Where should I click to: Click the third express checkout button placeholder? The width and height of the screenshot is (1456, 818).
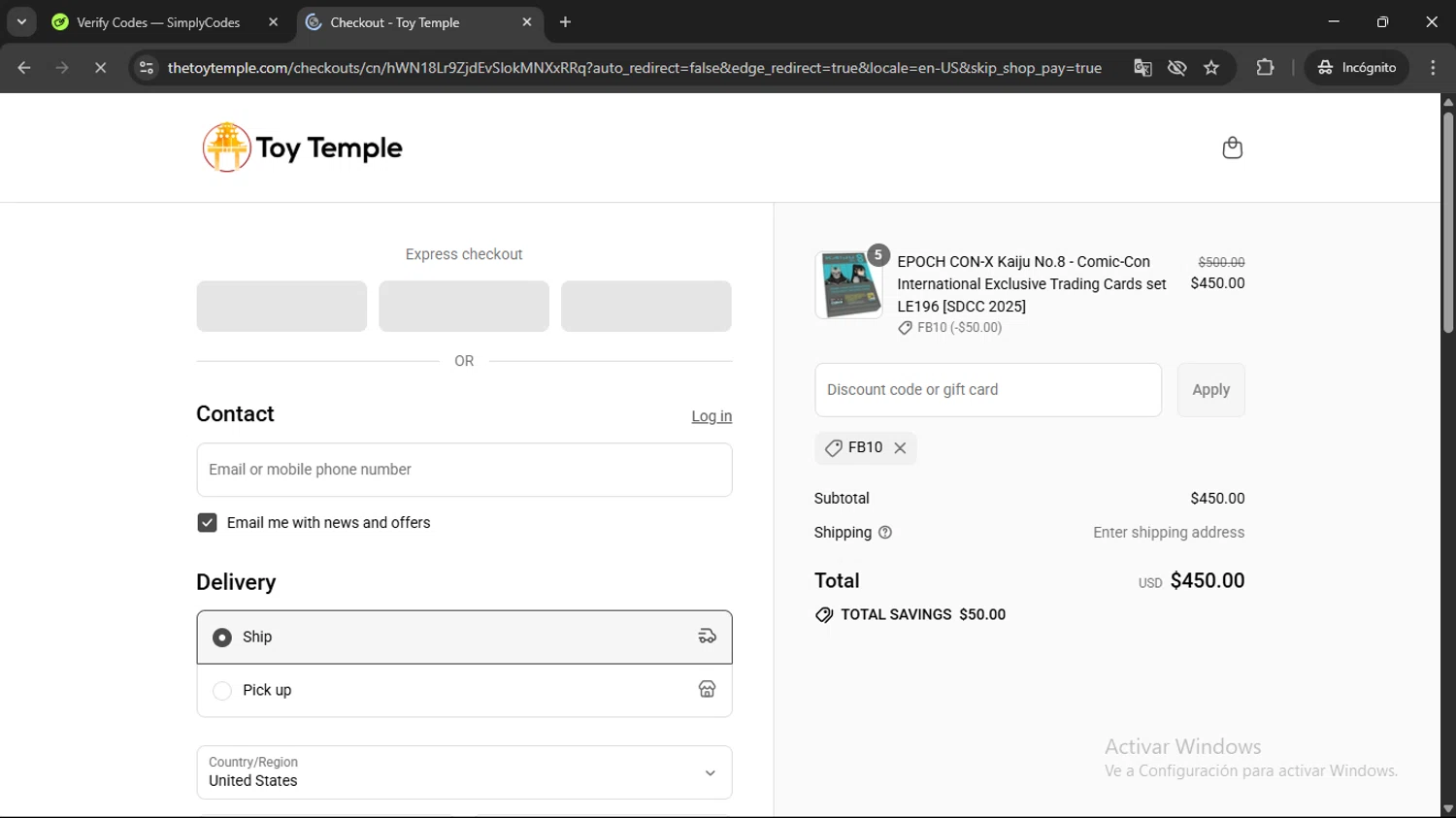coord(646,307)
